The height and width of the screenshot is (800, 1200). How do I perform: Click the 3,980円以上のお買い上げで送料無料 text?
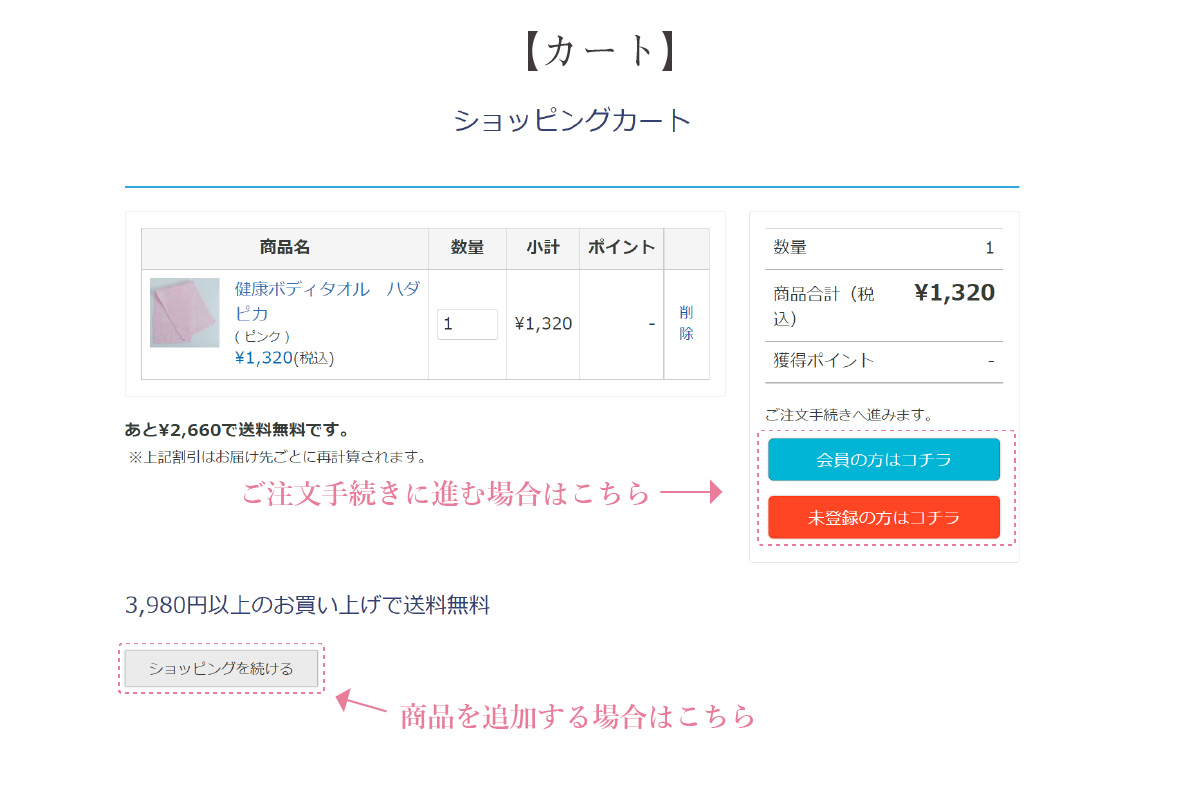point(308,605)
